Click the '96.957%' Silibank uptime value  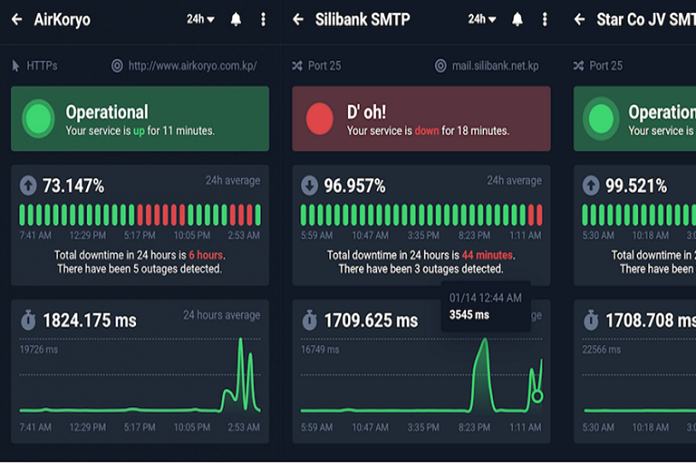click(x=355, y=186)
